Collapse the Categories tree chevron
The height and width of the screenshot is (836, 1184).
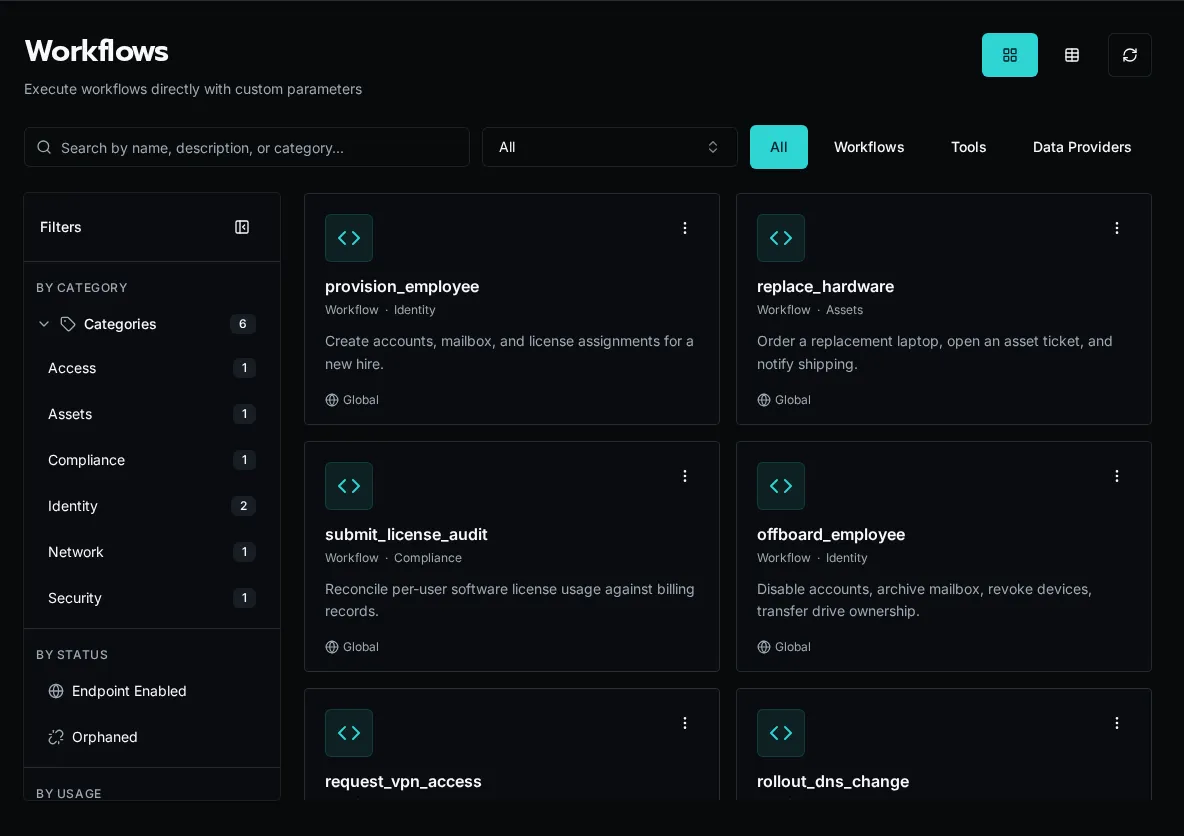tap(44, 324)
